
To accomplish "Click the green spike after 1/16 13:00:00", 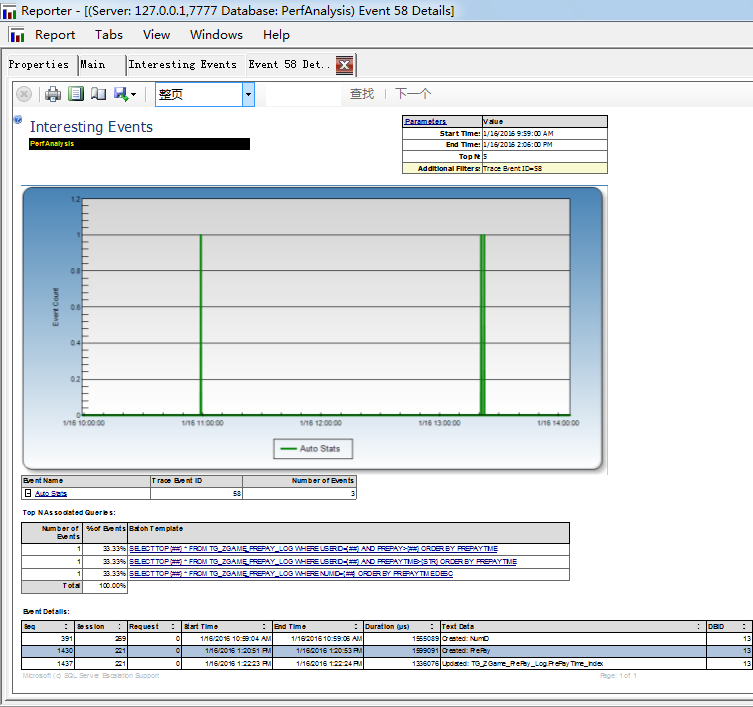I will 483,325.
